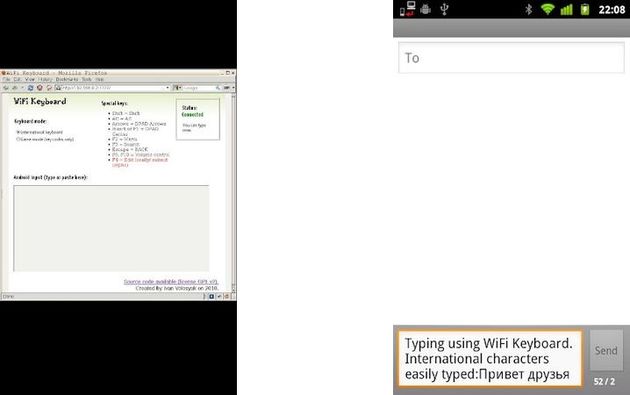Tap the Android debugging notification icon
Screen dimensions: 630x395
[x=425, y=9]
